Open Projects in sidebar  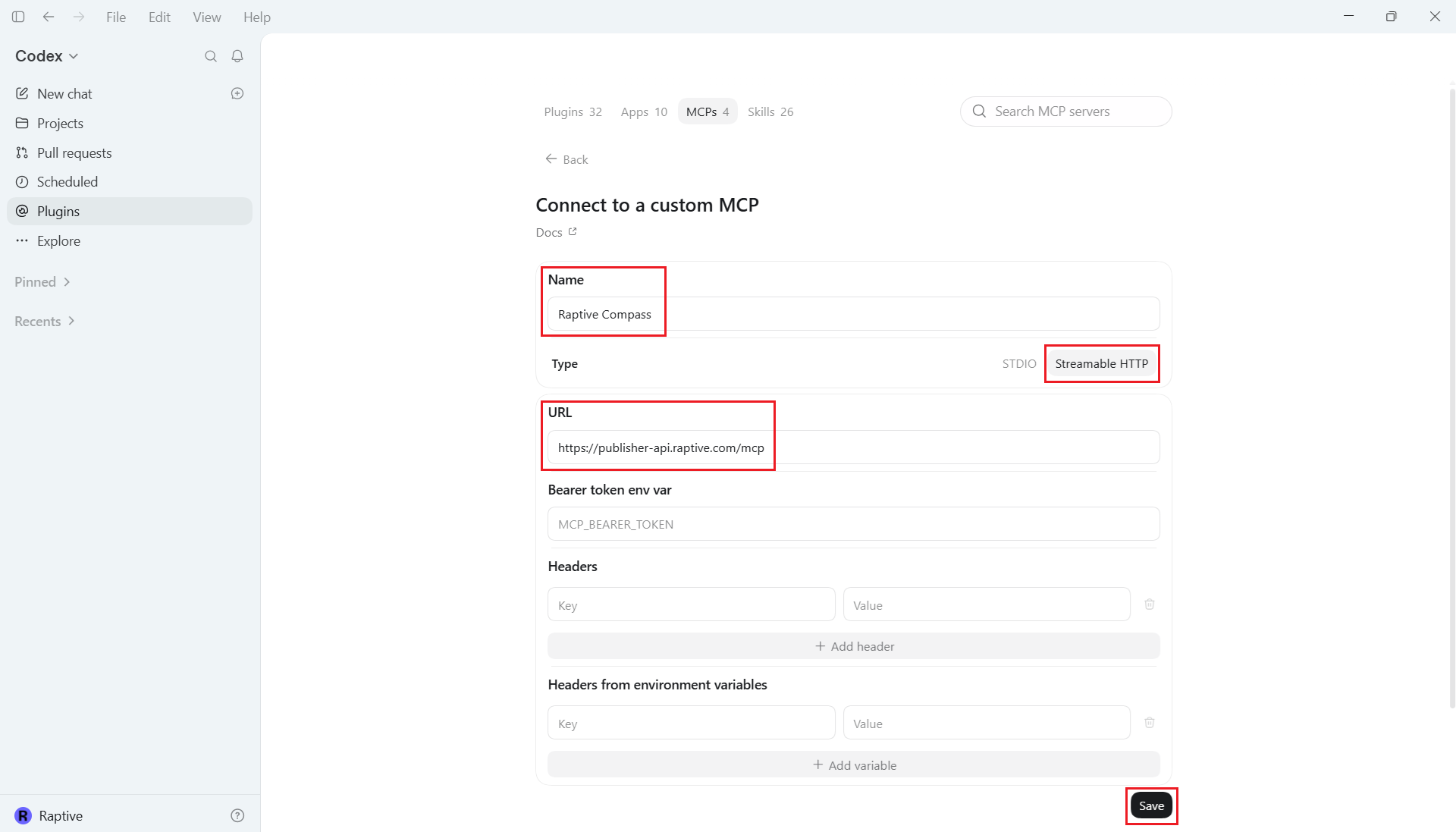129,123
